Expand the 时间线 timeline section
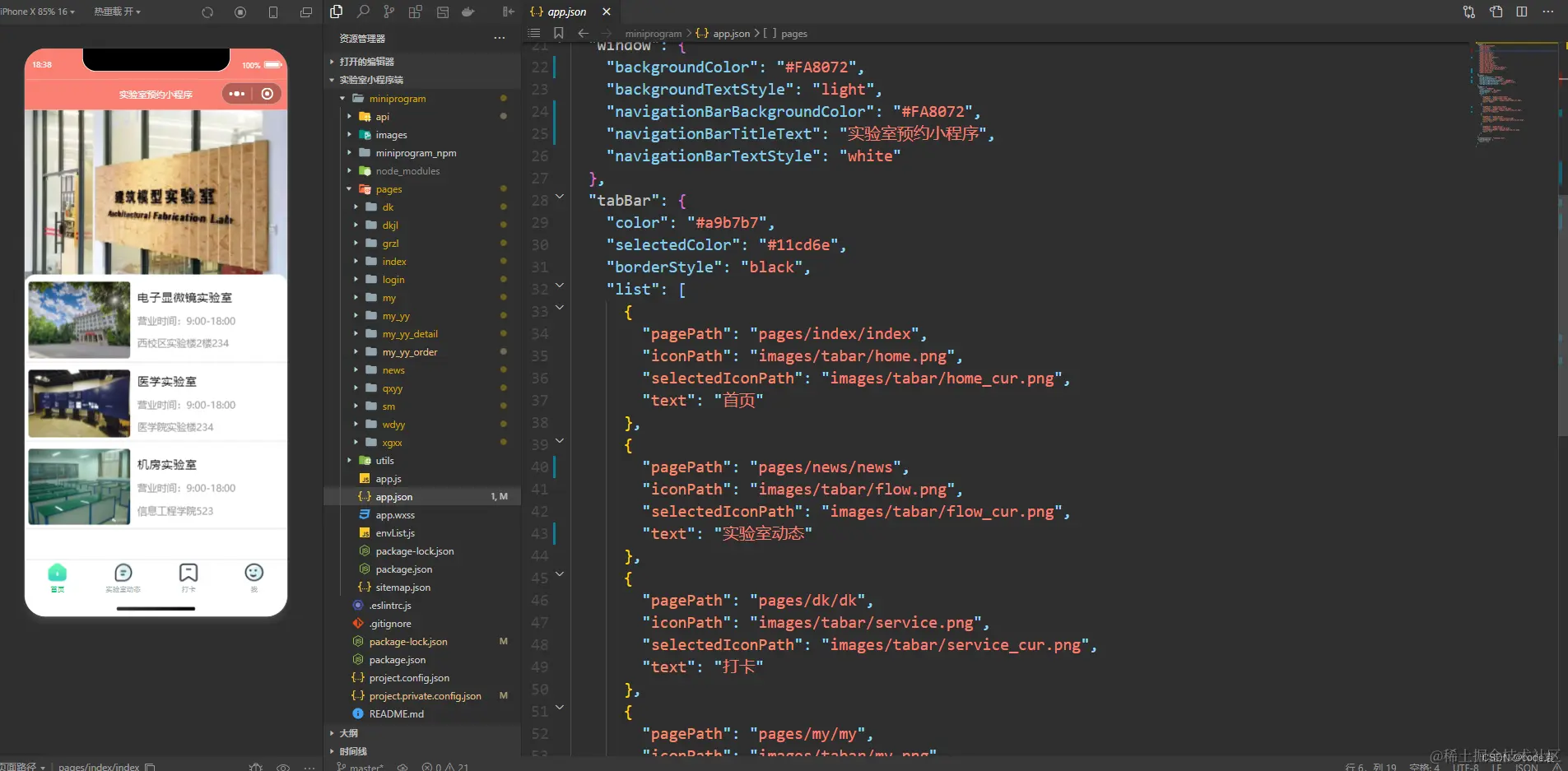The height and width of the screenshot is (771, 1568). click(x=423, y=751)
